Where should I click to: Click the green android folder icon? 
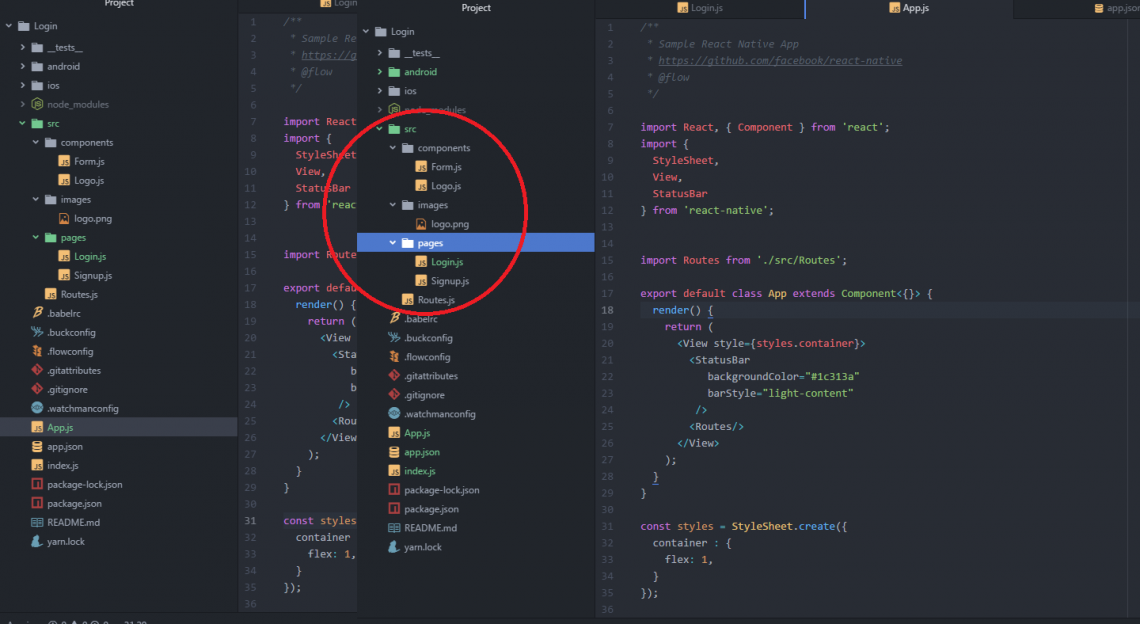(x=395, y=72)
